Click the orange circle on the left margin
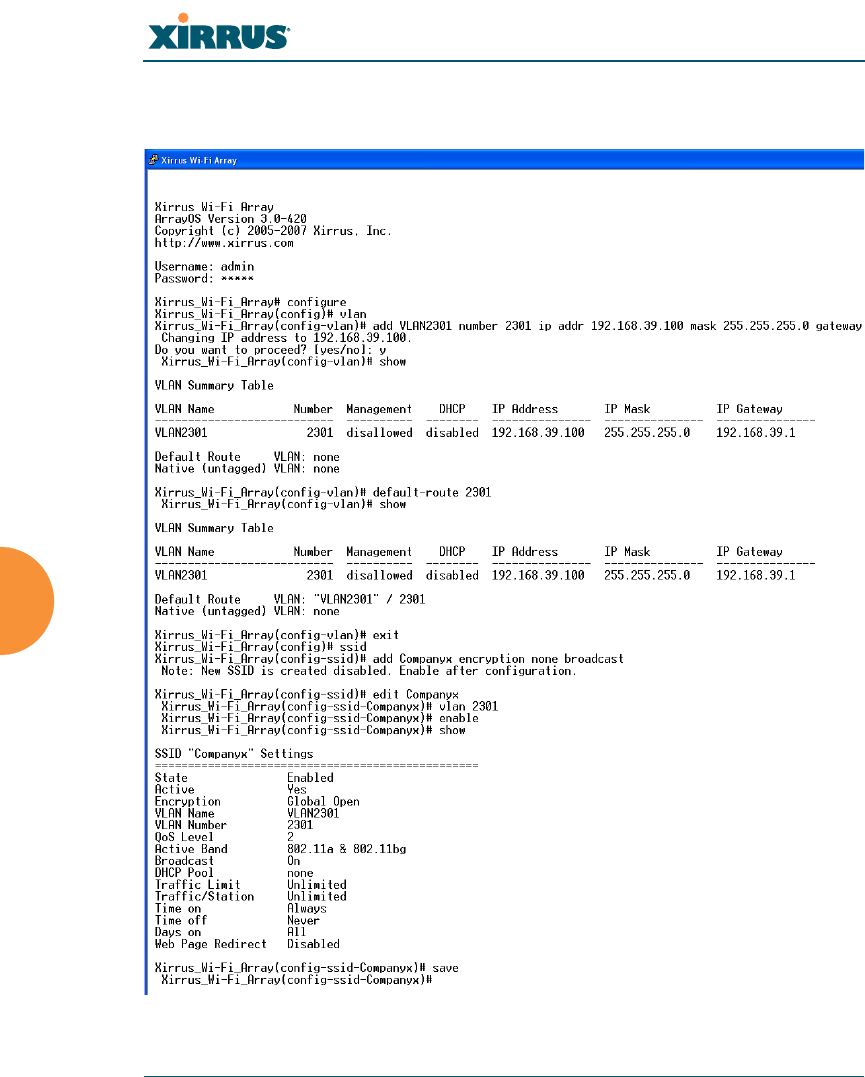This screenshot has width=865, height=1077. 26,601
